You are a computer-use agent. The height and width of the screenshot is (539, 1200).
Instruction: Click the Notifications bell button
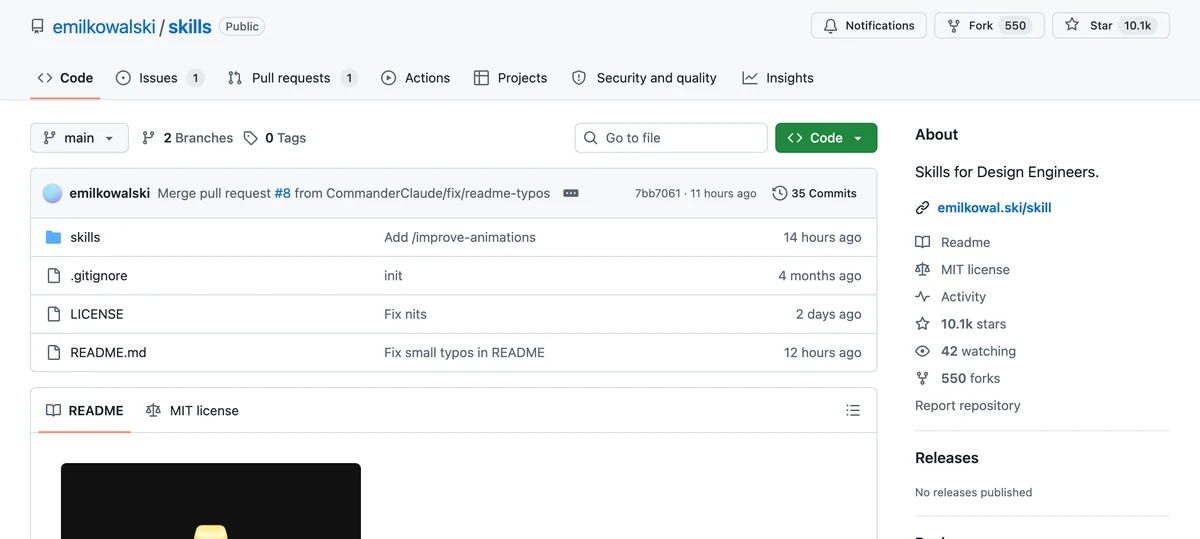click(x=869, y=26)
